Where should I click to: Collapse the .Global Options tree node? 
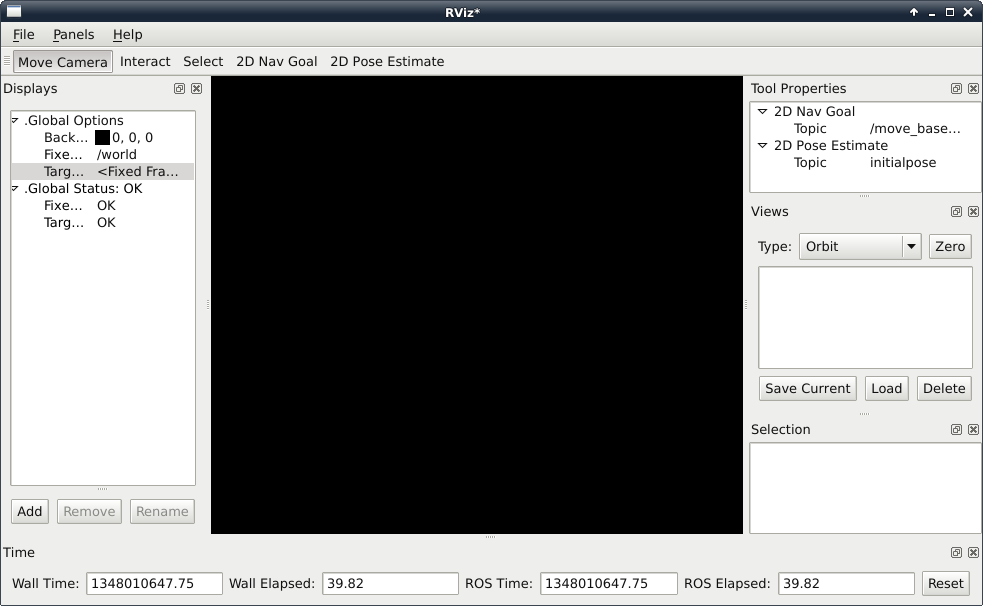click(x=16, y=121)
